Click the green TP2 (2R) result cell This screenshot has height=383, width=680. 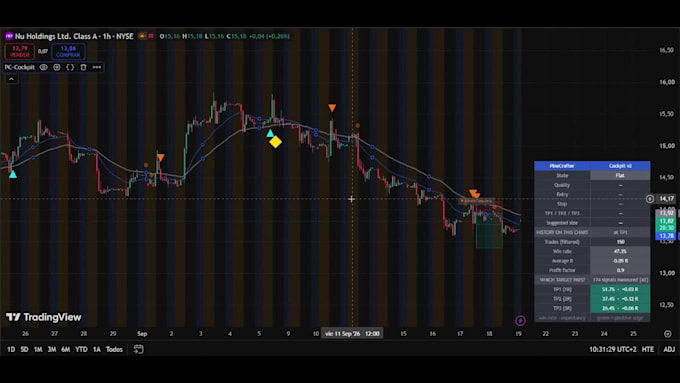620,299
